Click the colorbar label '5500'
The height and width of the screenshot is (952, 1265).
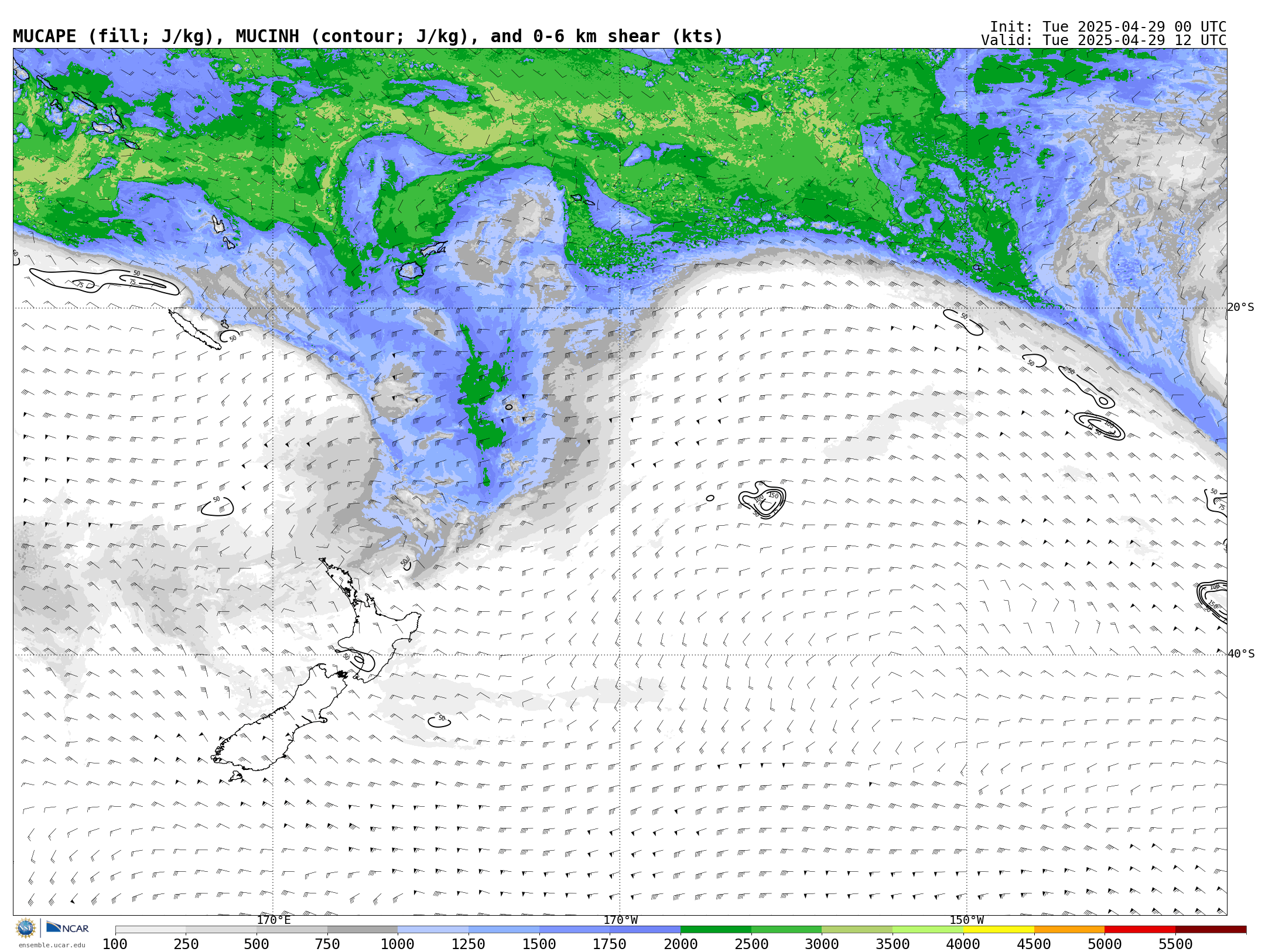1175,944
